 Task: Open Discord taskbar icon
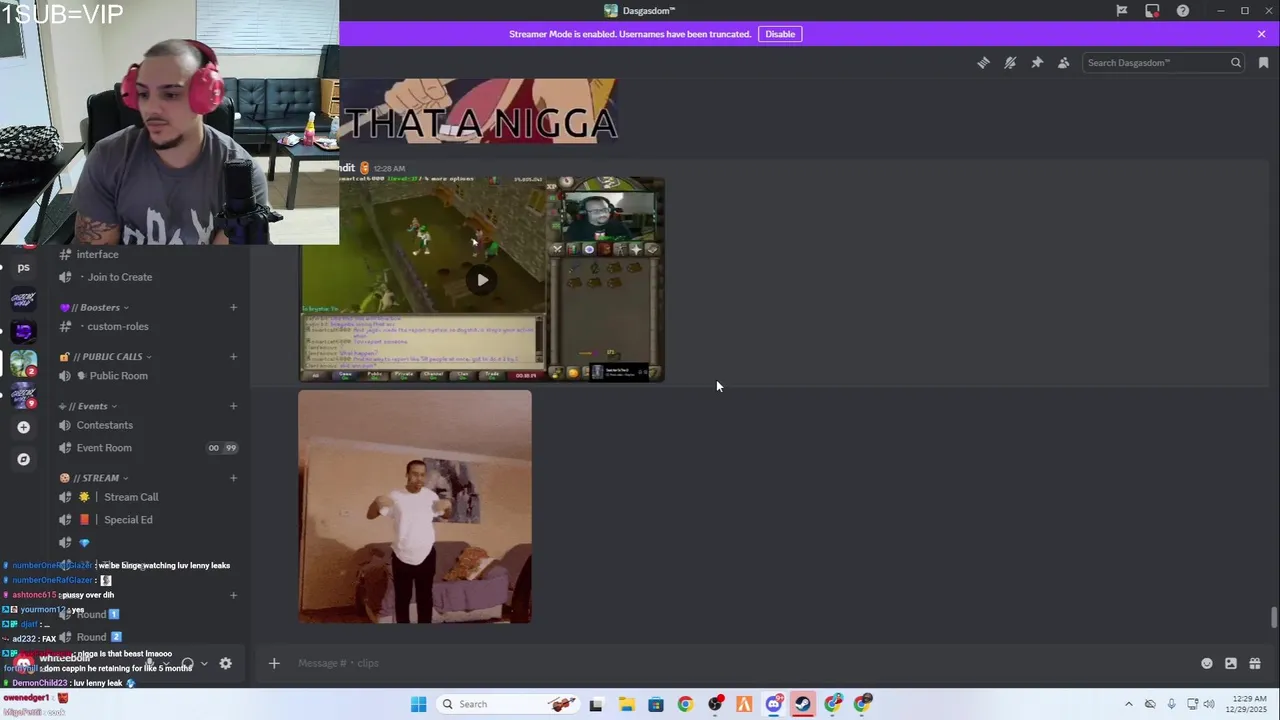[774, 704]
